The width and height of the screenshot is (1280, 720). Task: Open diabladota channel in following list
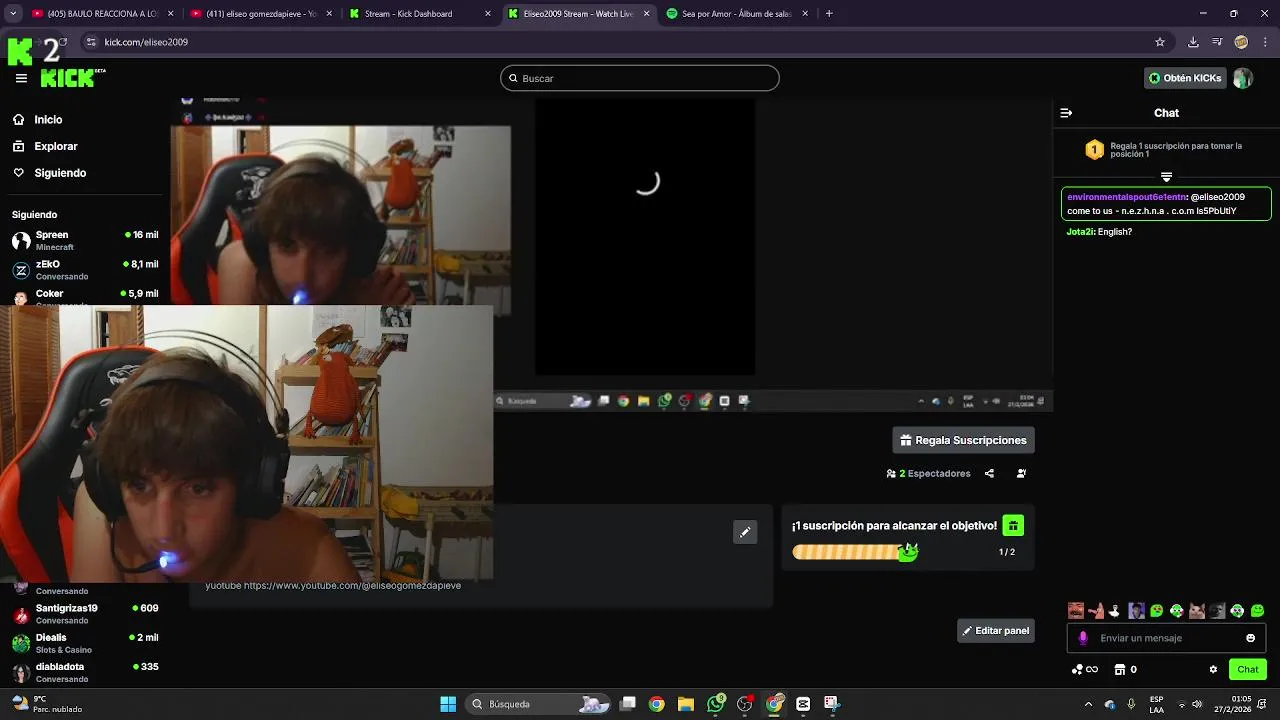85,672
